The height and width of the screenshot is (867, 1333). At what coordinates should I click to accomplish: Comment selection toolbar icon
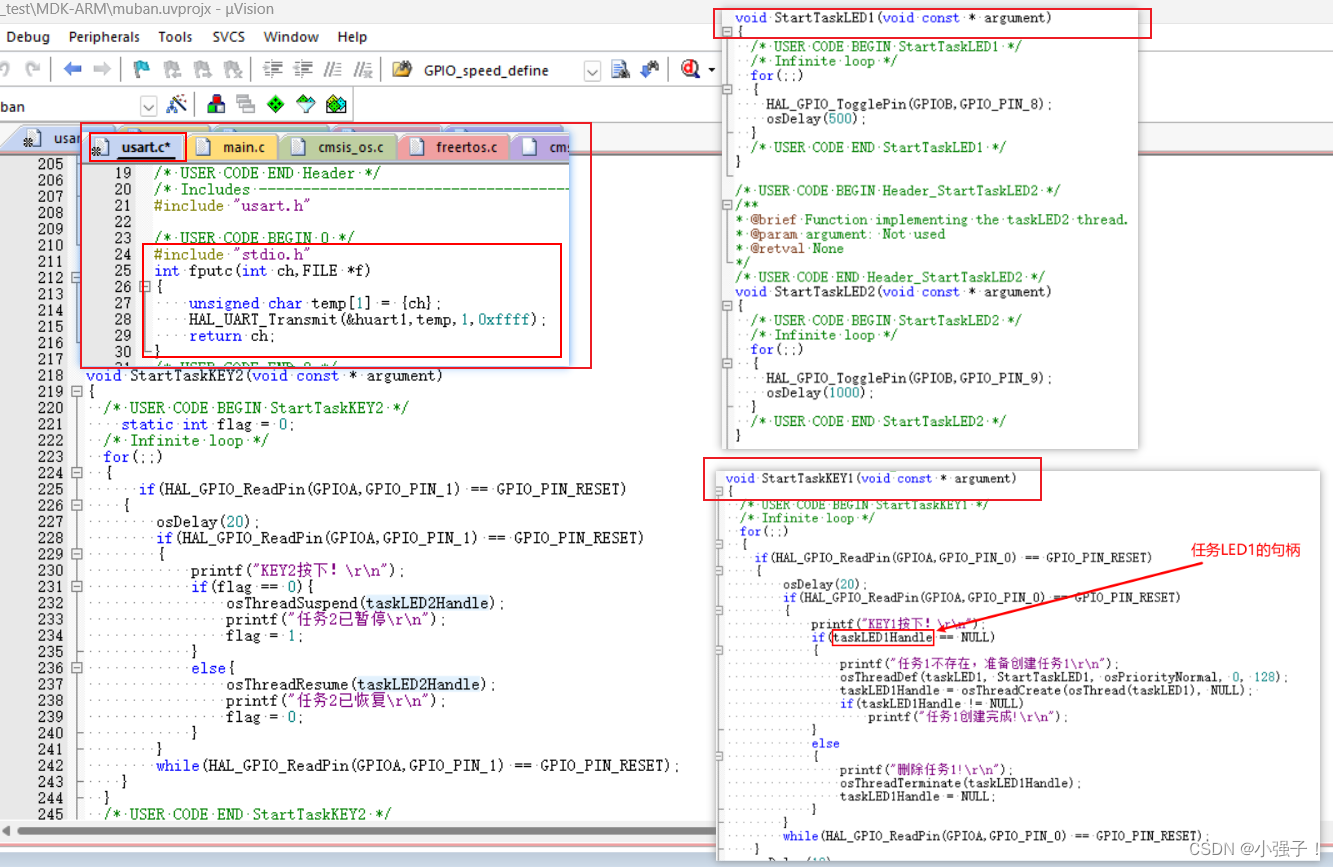click(334, 70)
